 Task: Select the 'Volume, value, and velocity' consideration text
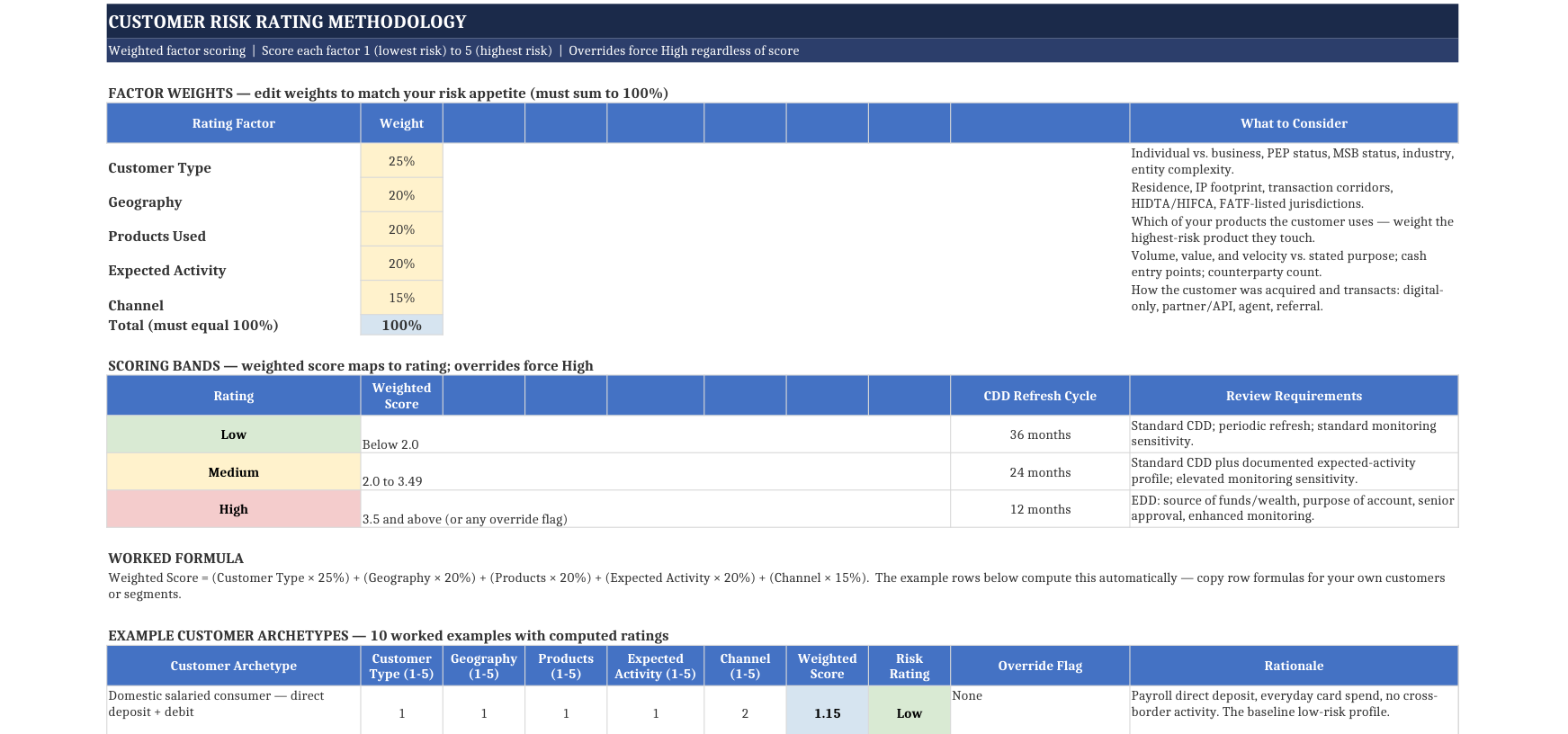tap(1278, 264)
